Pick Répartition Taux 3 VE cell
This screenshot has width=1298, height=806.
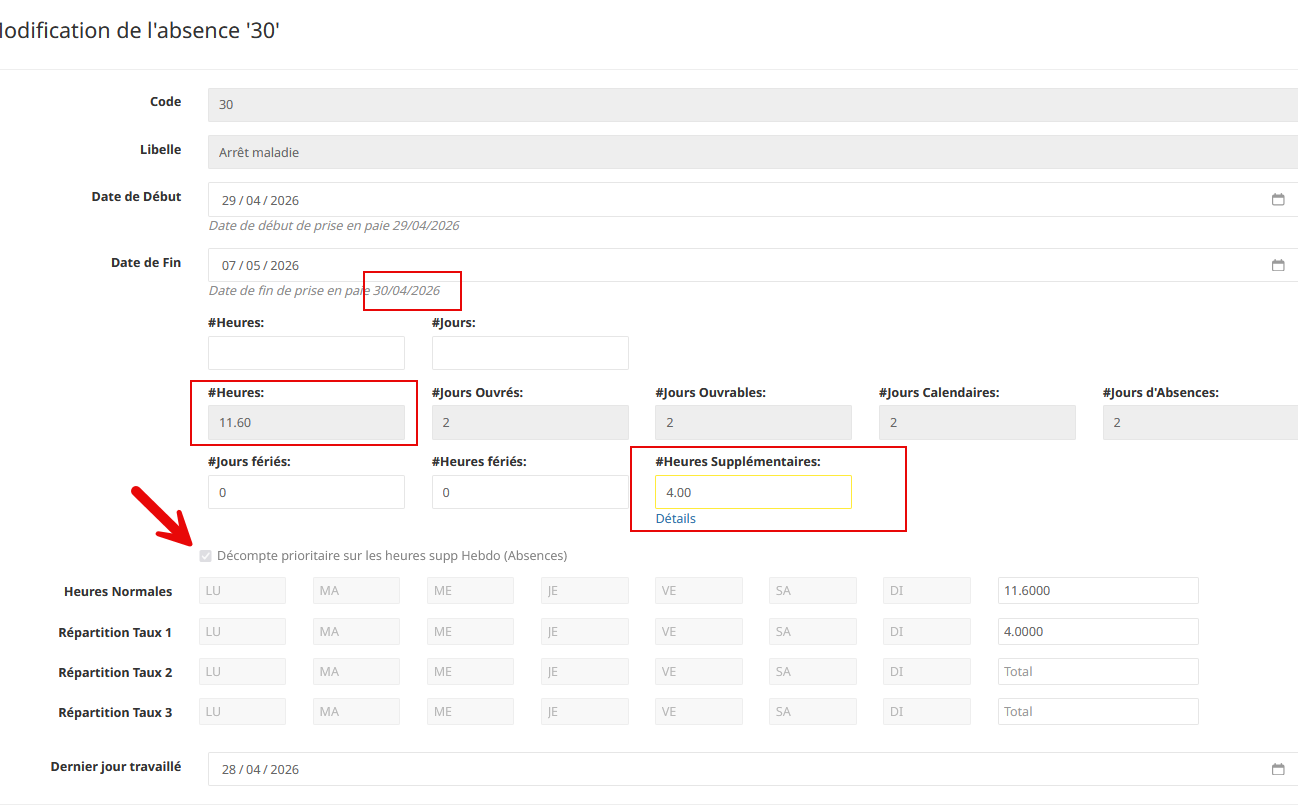[699, 712]
